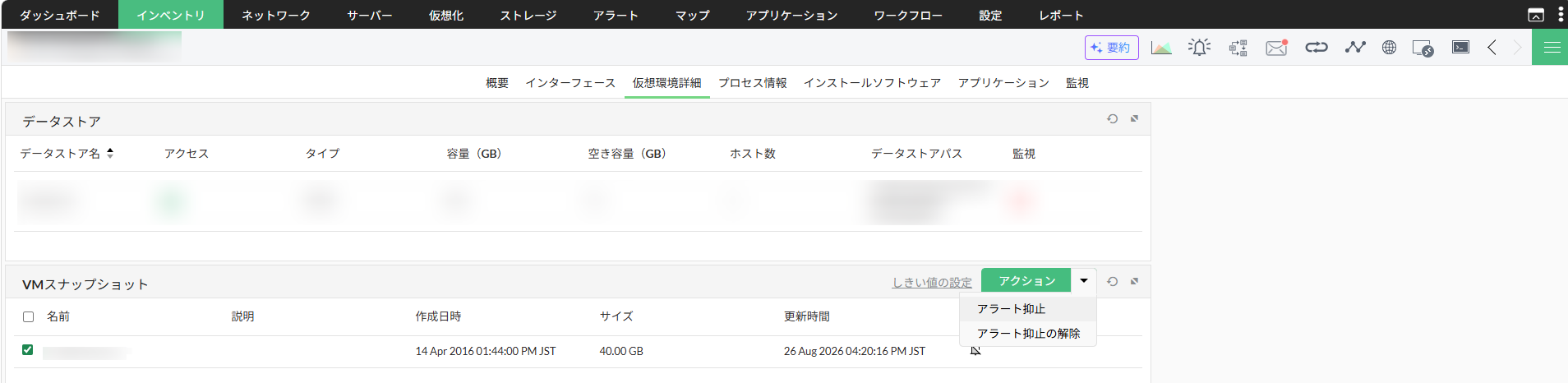
Task: Toggle select-all checkbox beside 名前
Action: pos(28,316)
